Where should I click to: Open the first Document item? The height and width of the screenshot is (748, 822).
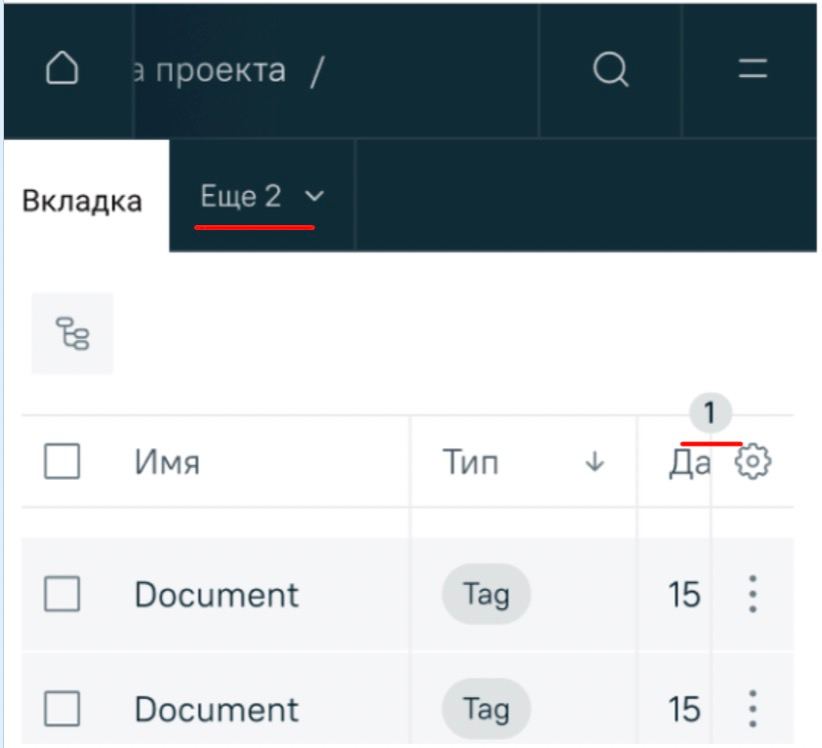(x=216, y=595)
